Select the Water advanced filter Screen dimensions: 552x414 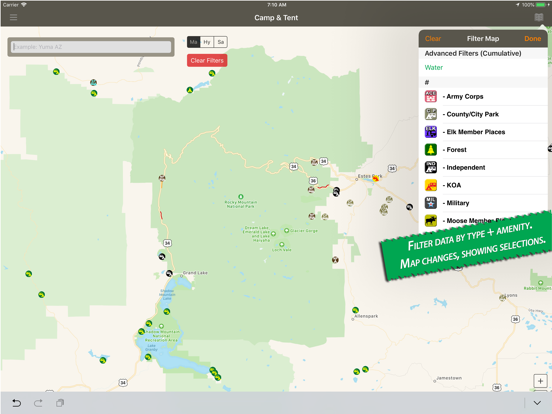click(x=483, y=68)
